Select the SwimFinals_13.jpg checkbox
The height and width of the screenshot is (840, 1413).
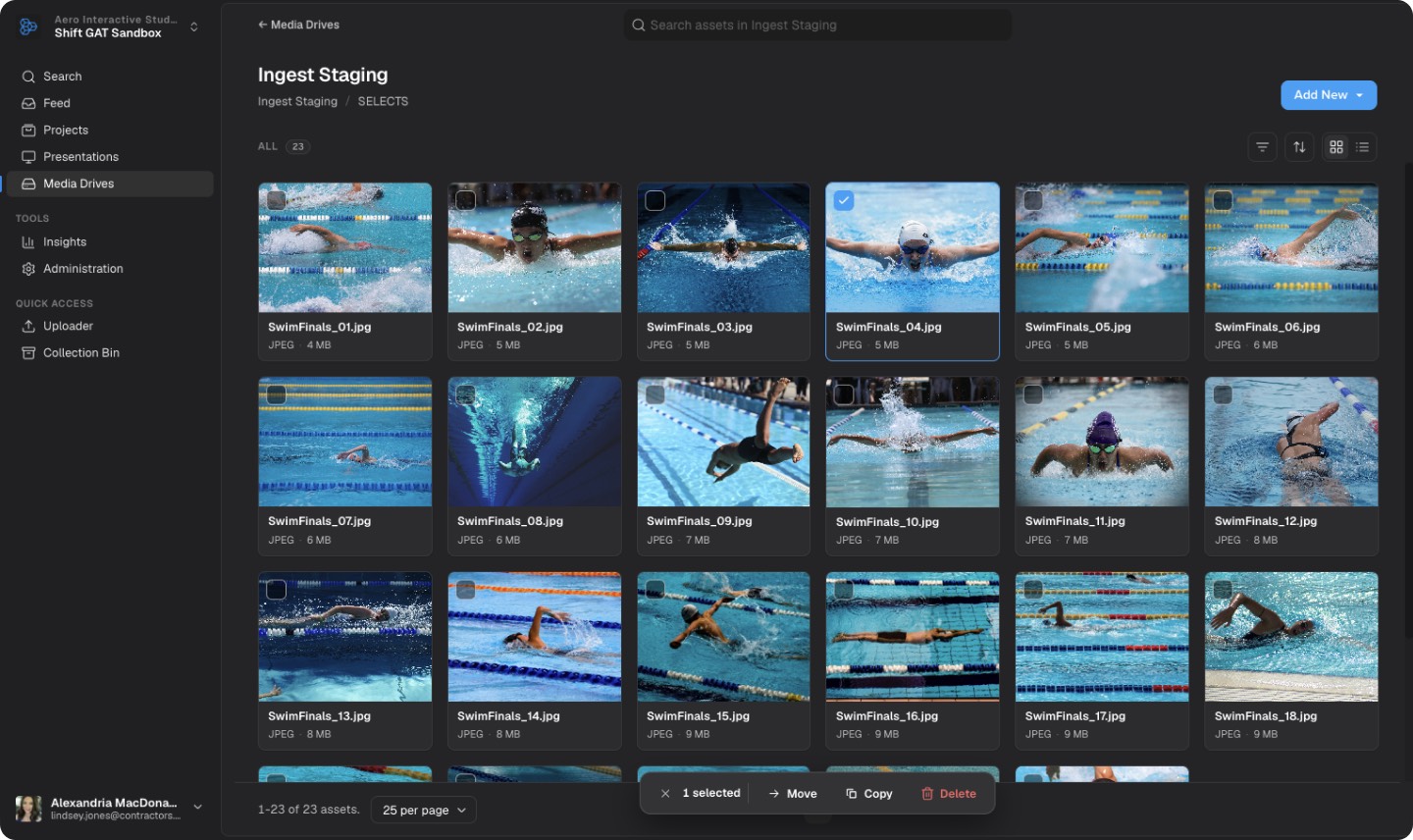[x=277, y=590]
